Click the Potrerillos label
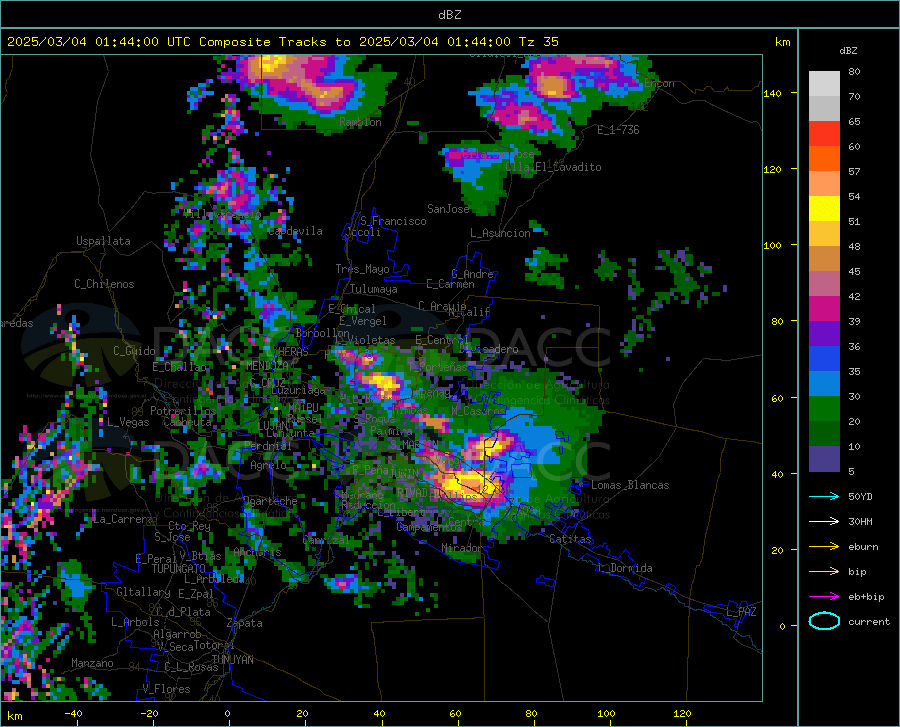The image size is (900, 727). click(x=183, y=411)
